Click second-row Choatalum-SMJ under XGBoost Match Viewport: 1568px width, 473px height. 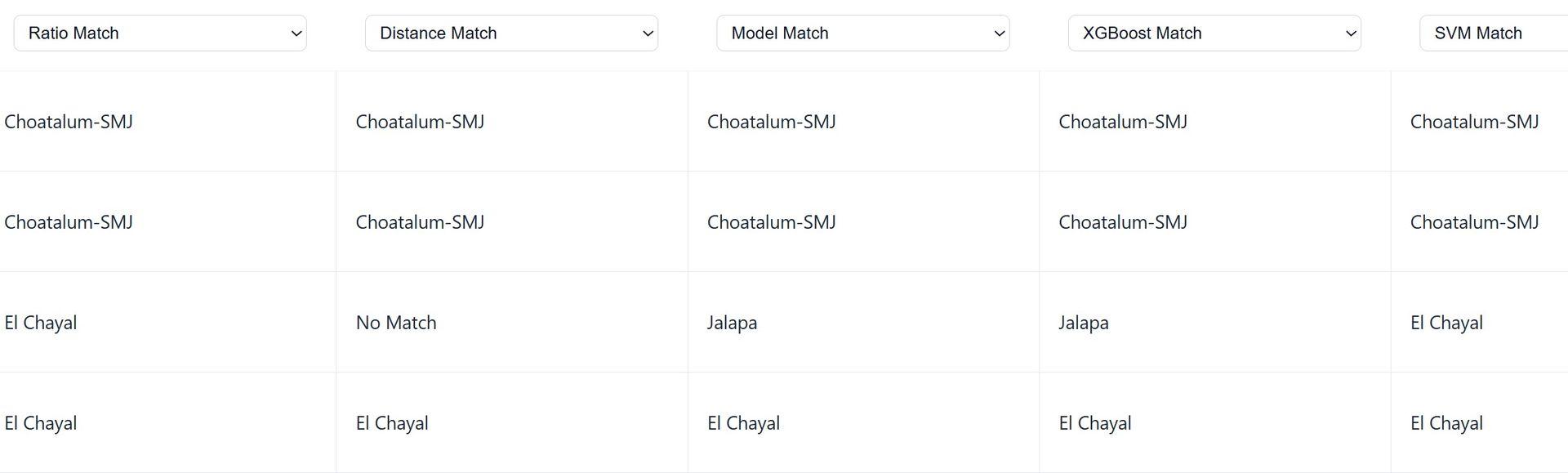[1123, 222]
